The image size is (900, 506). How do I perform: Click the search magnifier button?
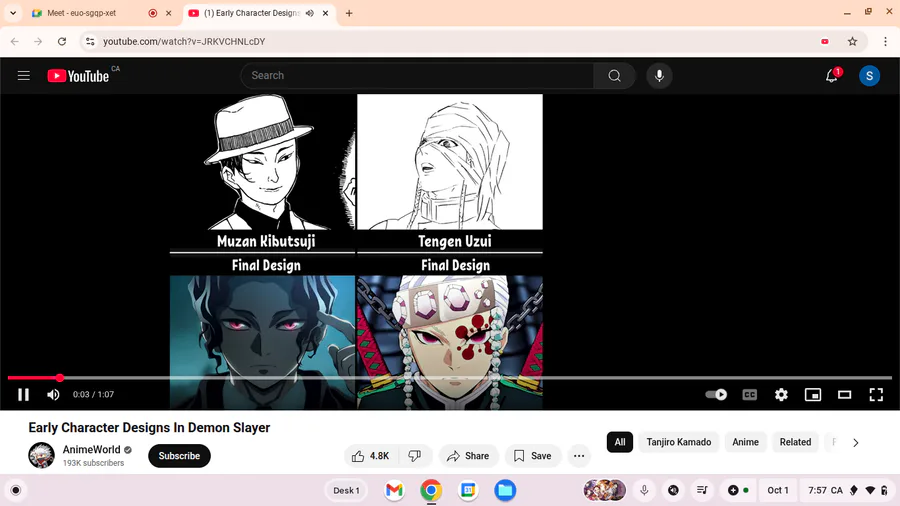pos(614,76)
